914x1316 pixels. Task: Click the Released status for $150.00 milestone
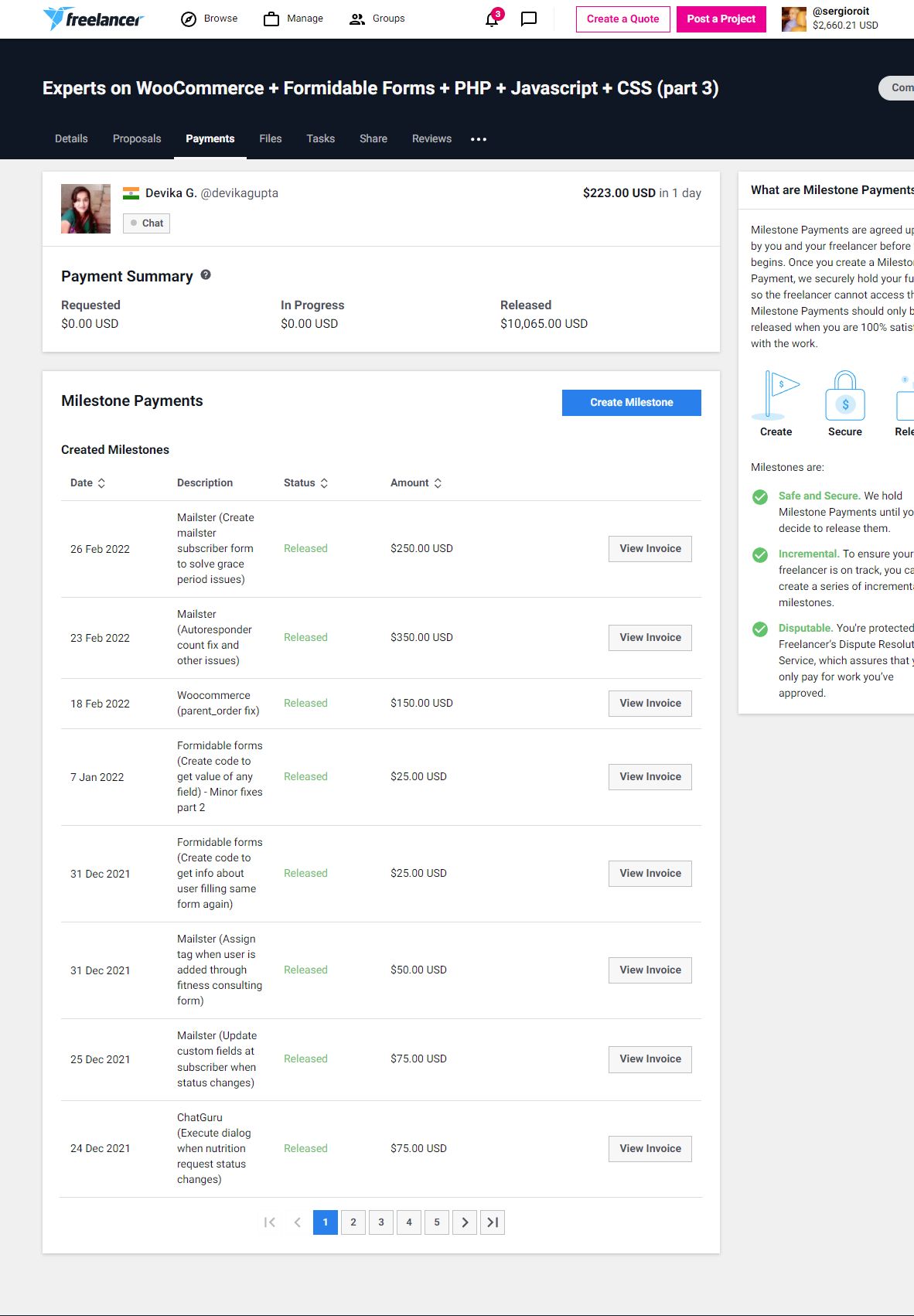pyautogui.click(x=305, y=704)
